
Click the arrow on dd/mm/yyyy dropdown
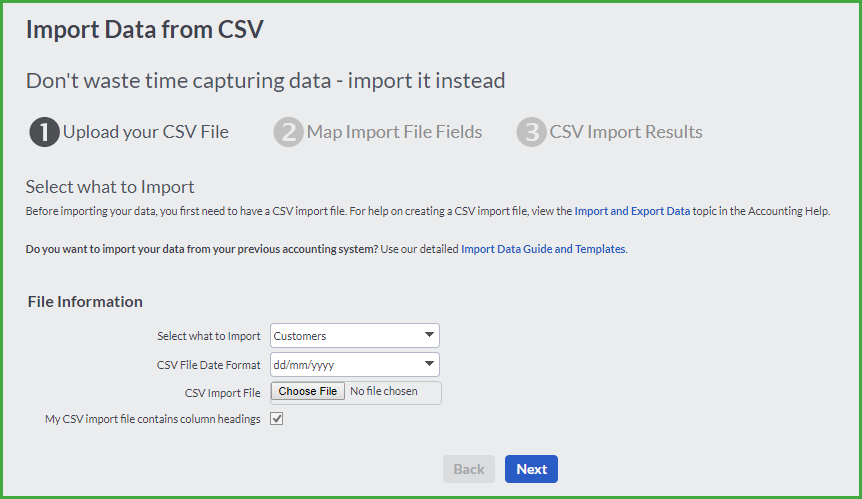(429, 363)
